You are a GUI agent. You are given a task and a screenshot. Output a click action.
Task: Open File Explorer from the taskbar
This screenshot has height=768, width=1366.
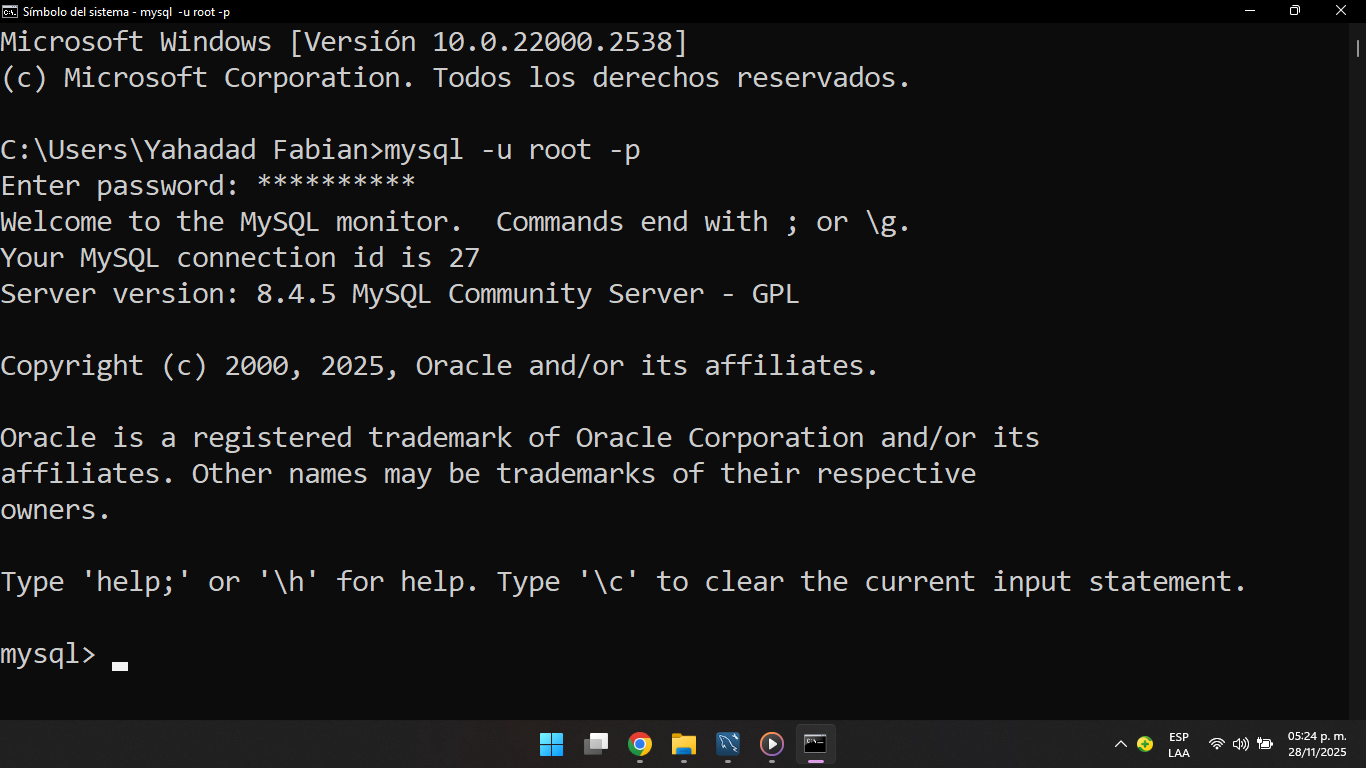[x=684, y=744]
